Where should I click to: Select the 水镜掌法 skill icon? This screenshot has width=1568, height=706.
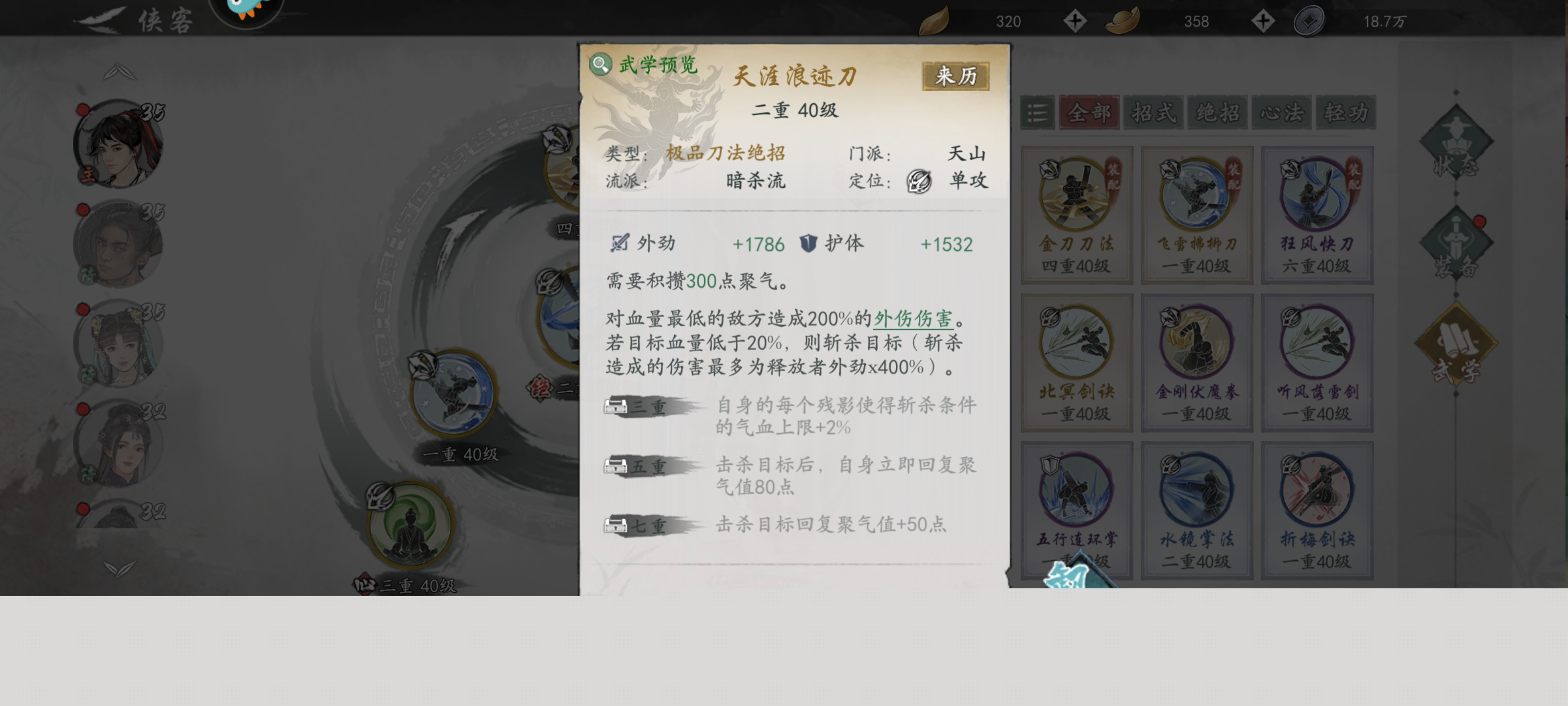1196,490
